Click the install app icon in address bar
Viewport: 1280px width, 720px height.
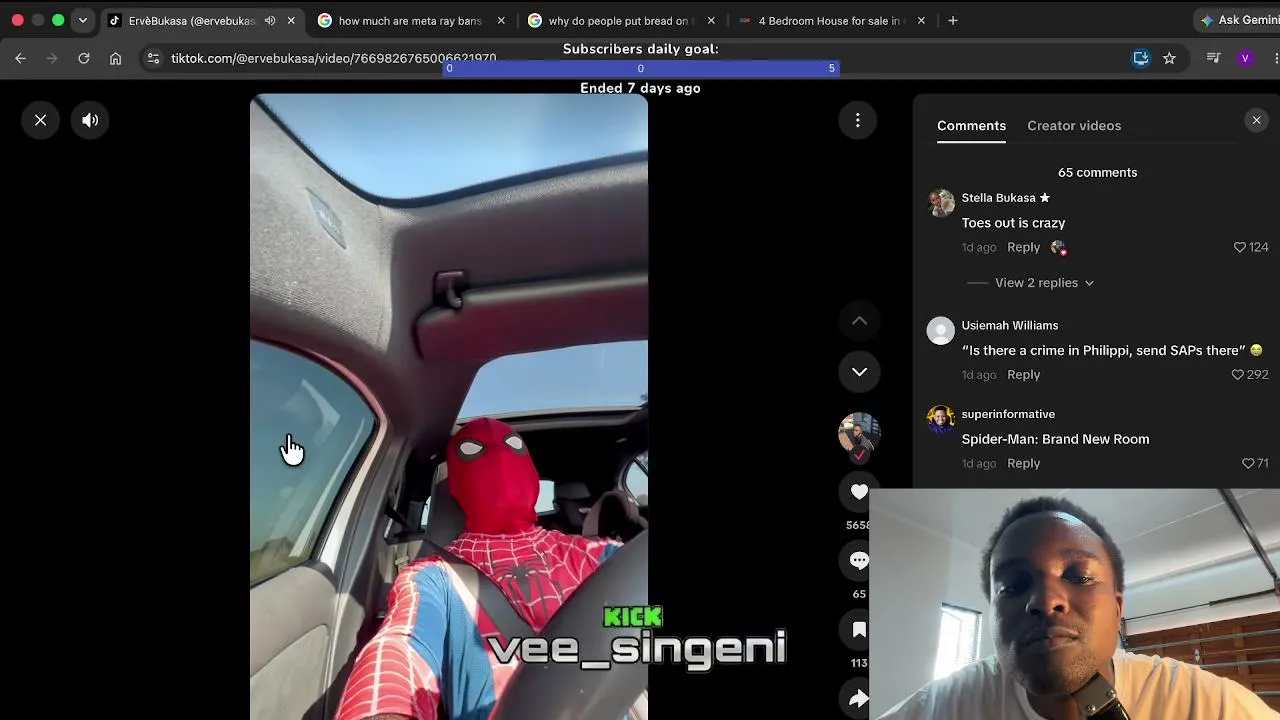[x=1141, y=59]
